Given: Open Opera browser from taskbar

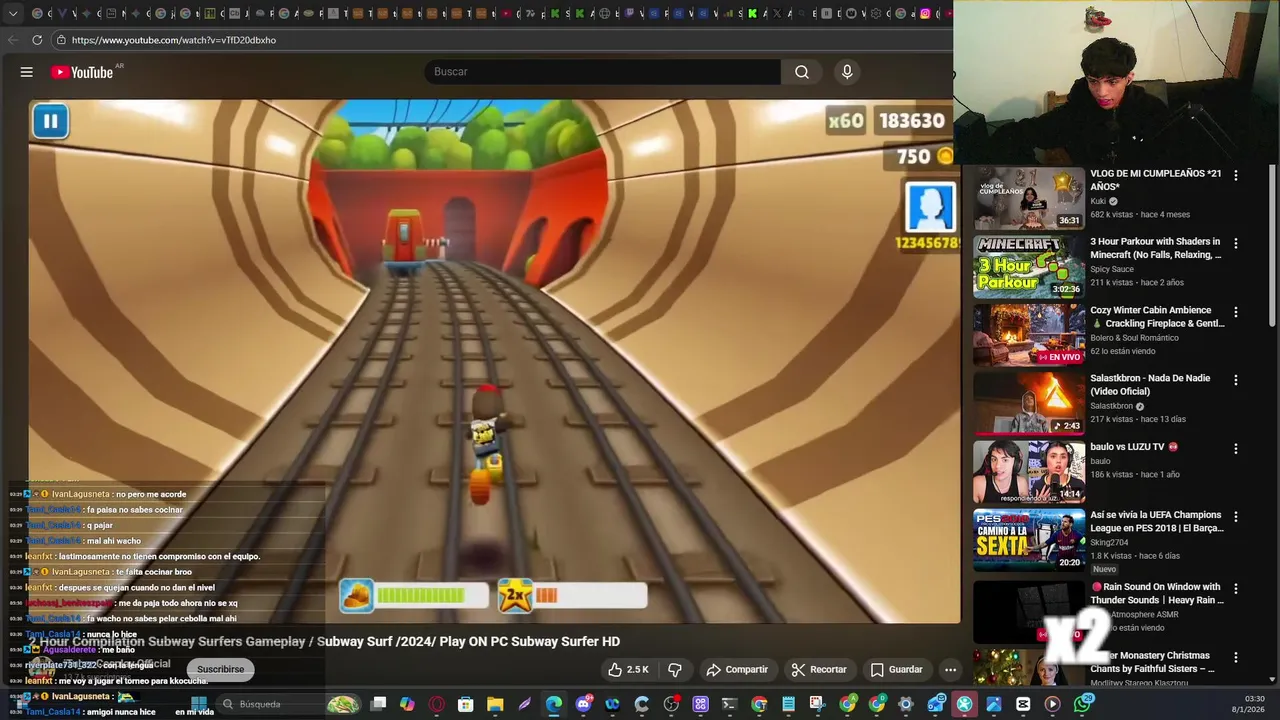Looking at the screenshot, I should click(436, 704).
